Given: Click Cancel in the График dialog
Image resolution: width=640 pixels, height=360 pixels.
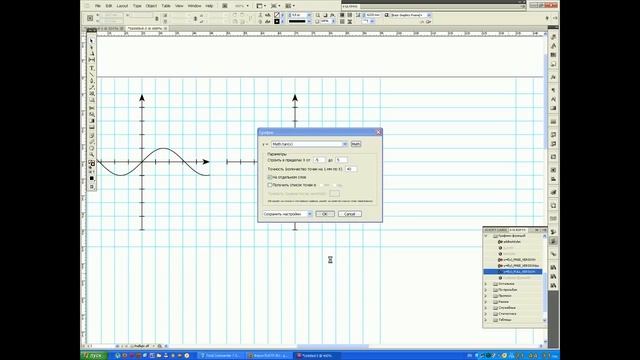Looking at the screenshot, I should 350,214.
